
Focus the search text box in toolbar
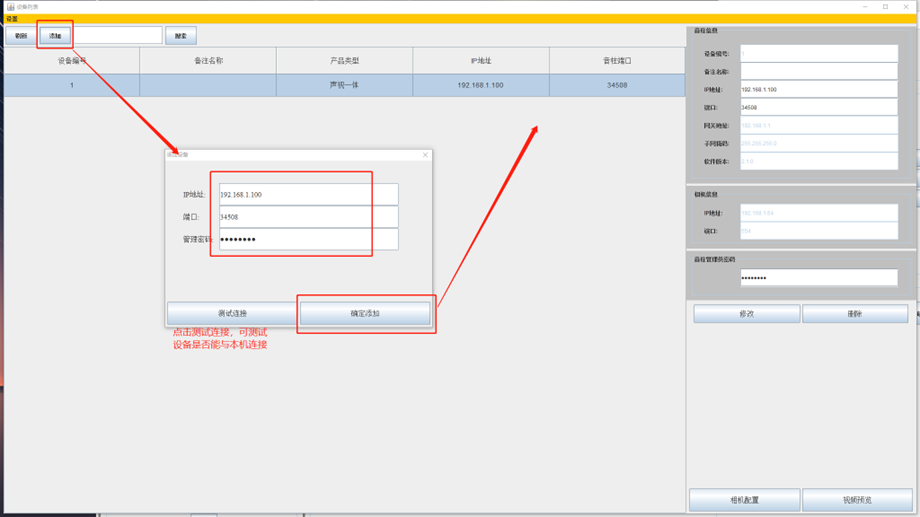point(117,36)
